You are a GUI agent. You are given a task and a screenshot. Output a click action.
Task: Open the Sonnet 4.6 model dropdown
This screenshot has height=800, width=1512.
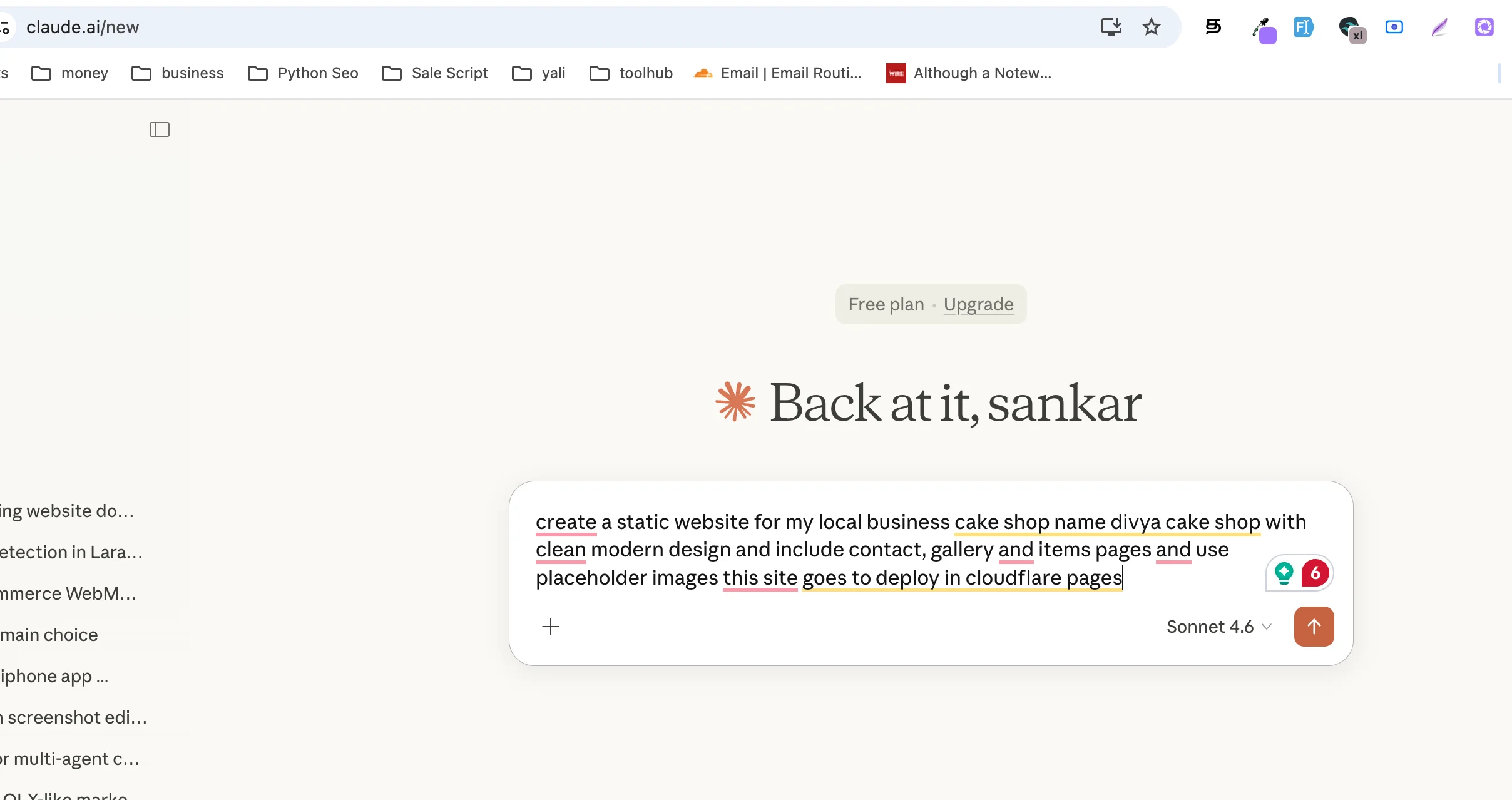(1218, 627)
